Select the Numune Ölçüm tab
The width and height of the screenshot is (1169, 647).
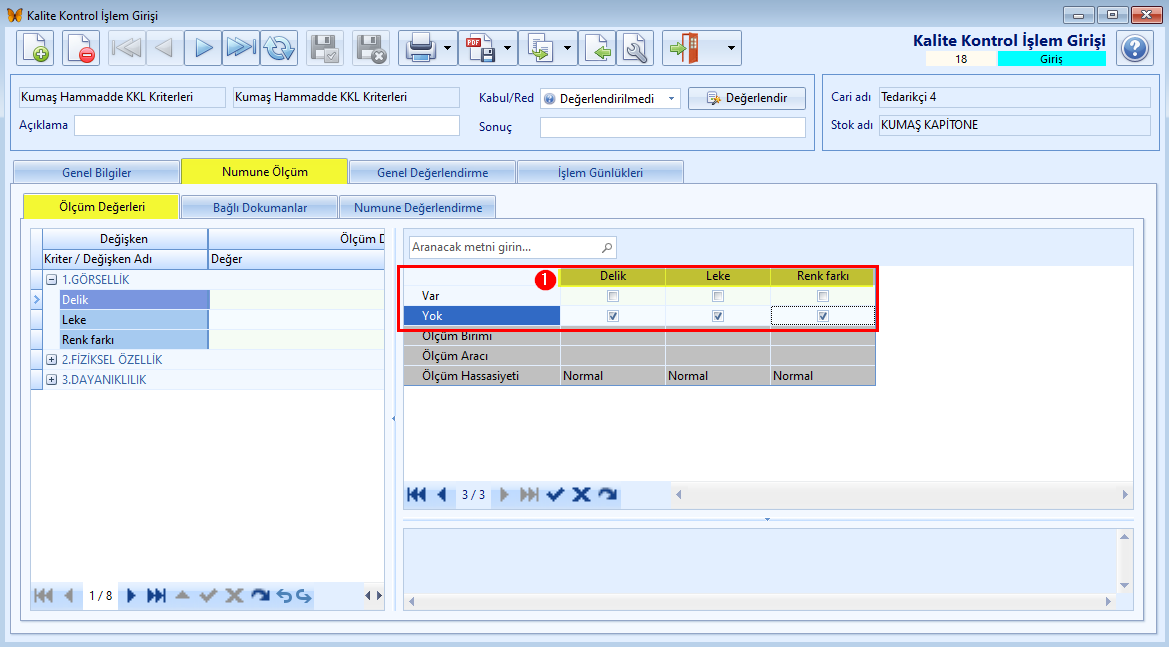(265, 171)
